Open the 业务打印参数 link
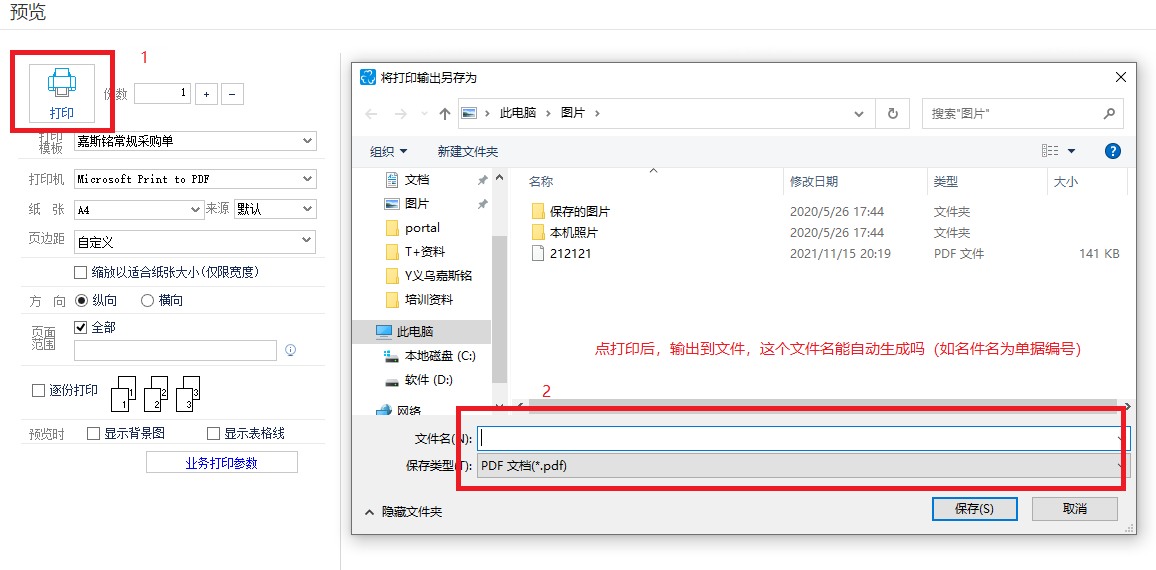 222,463
